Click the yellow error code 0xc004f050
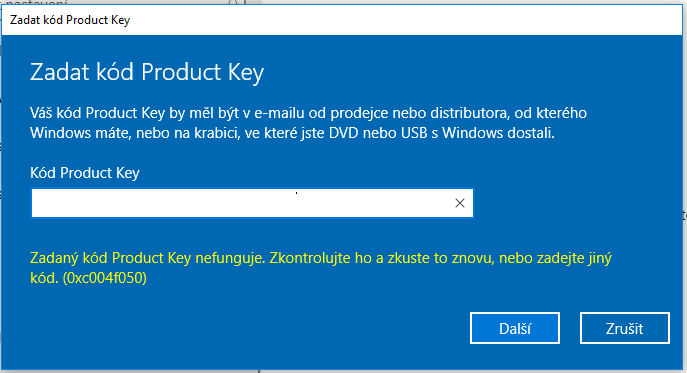 coord(105,278)
